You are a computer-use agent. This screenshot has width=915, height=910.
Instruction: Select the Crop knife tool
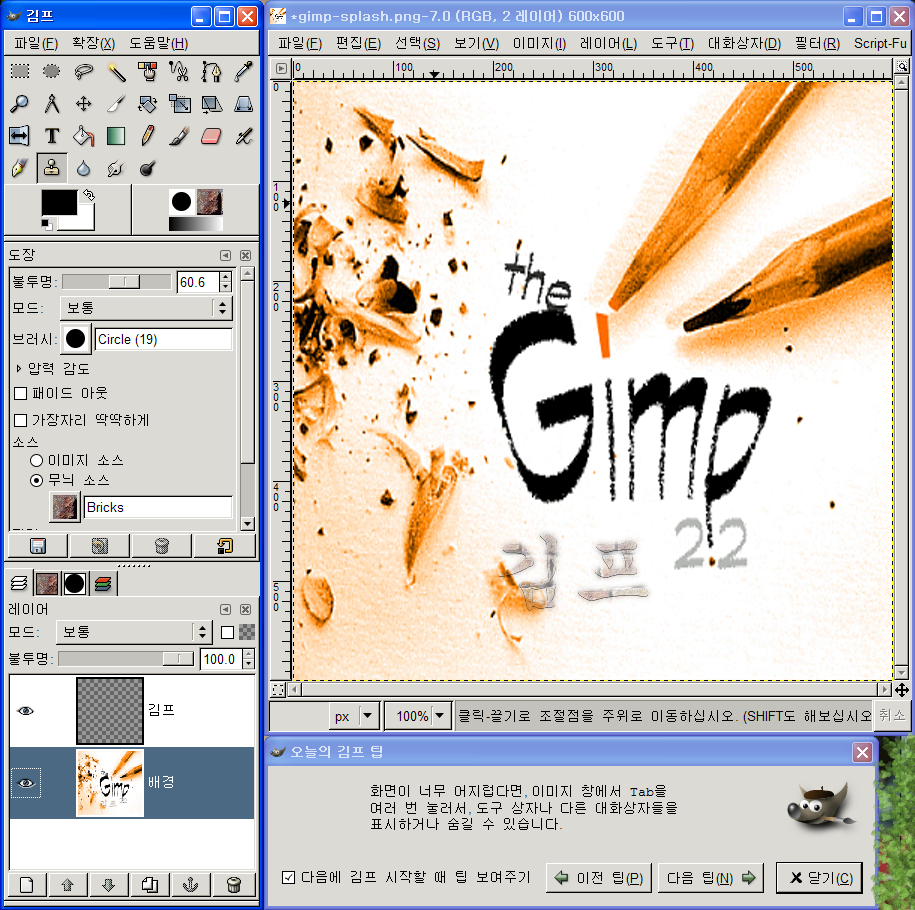[116, 104]
